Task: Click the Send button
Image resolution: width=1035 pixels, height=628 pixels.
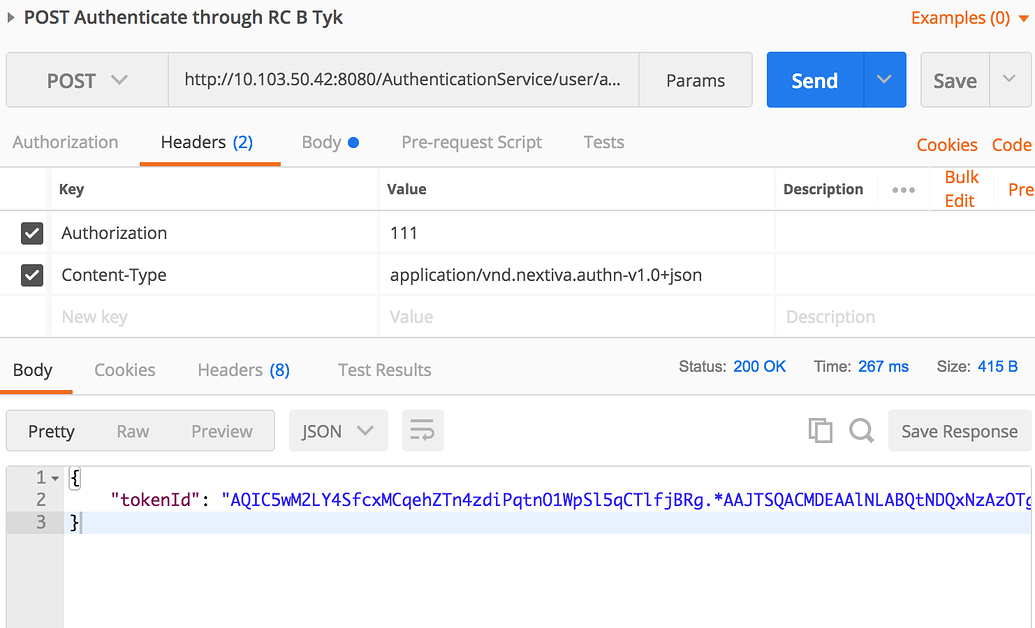Action: (x=813, y=80)
